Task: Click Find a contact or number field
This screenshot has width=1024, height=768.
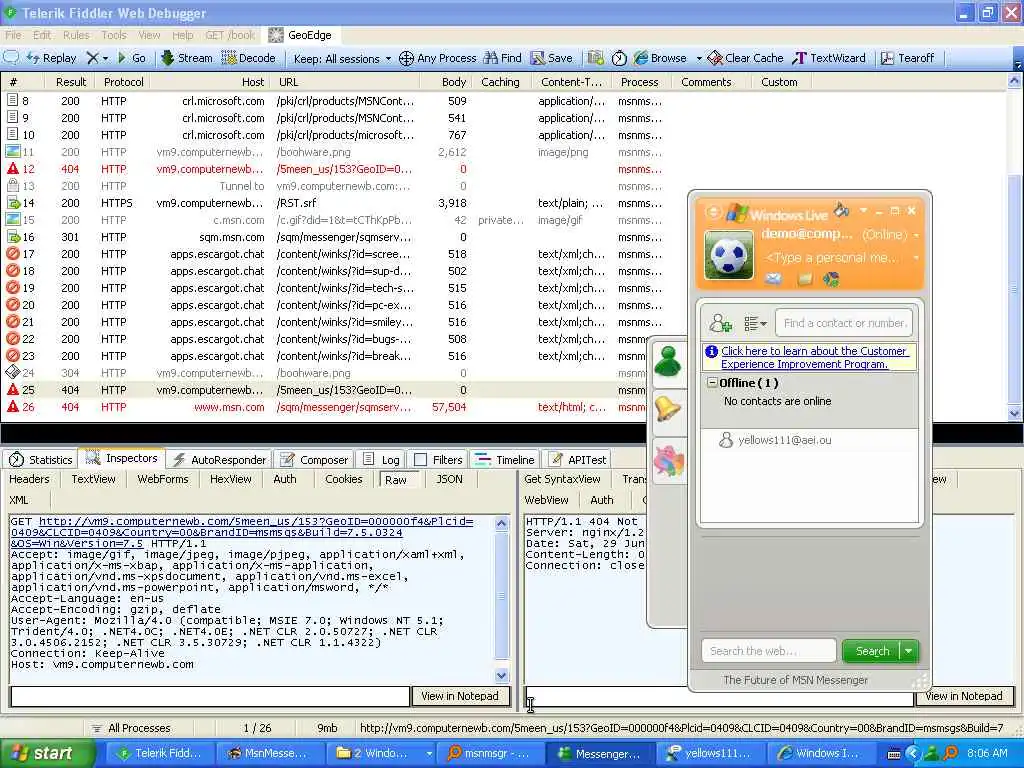Action: click(844, 323)
